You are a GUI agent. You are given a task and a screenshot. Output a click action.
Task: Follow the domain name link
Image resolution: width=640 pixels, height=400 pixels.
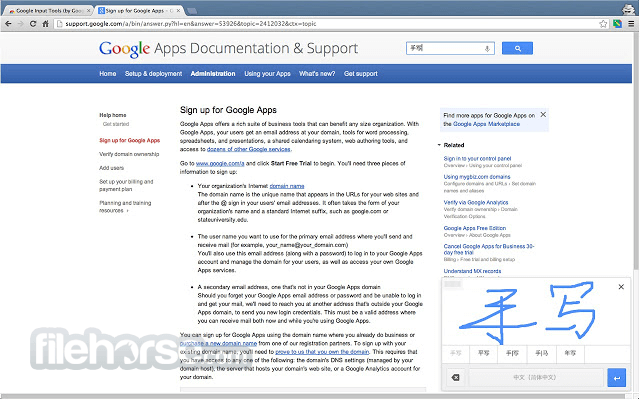(287, 186)
